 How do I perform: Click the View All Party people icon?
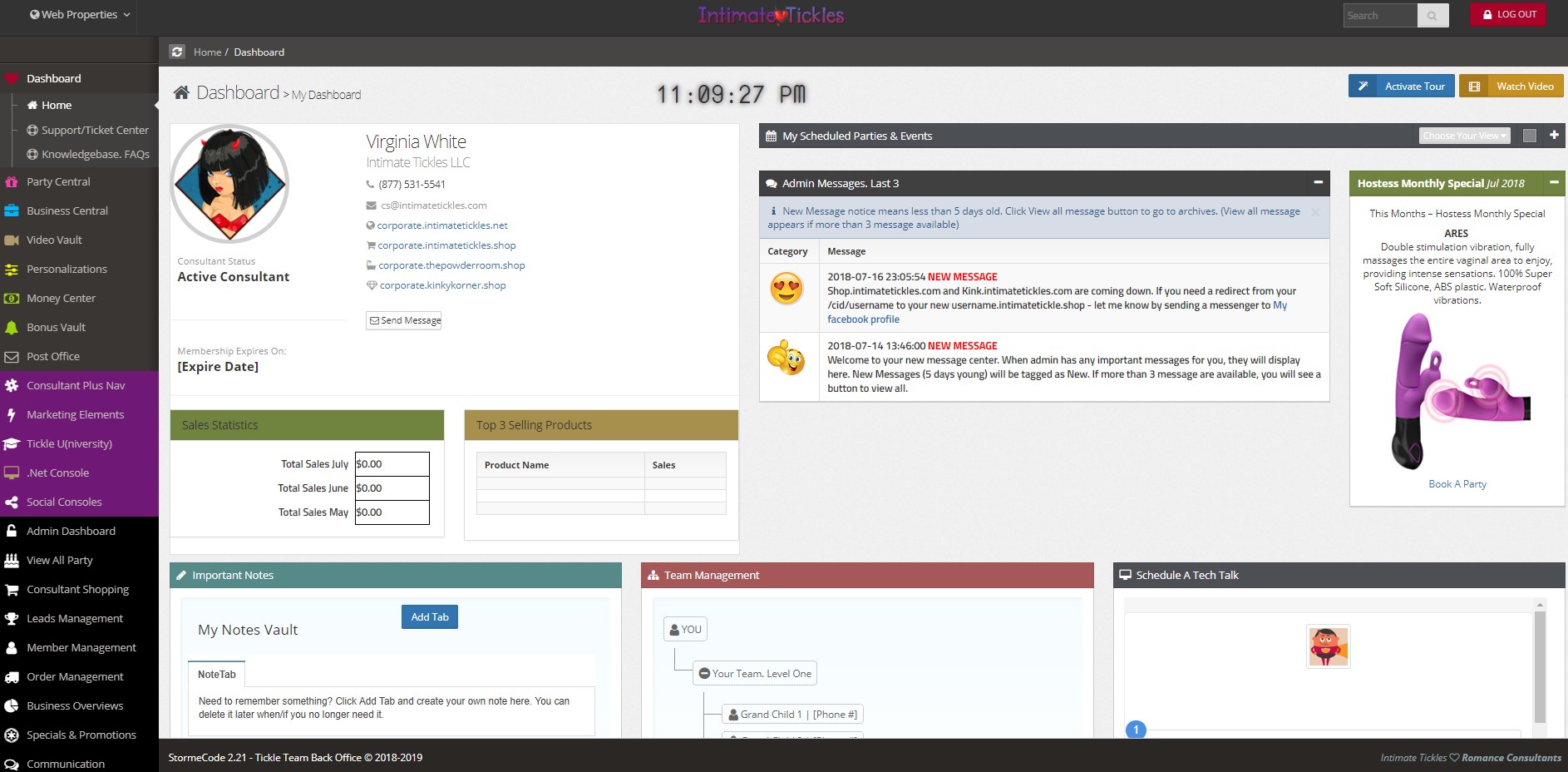coord(12,560)
